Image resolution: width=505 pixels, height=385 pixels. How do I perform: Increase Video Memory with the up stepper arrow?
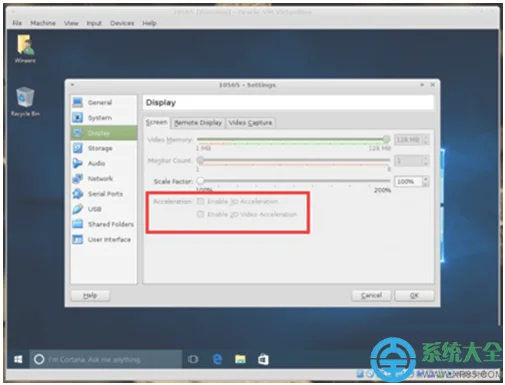tap(425, 137)
